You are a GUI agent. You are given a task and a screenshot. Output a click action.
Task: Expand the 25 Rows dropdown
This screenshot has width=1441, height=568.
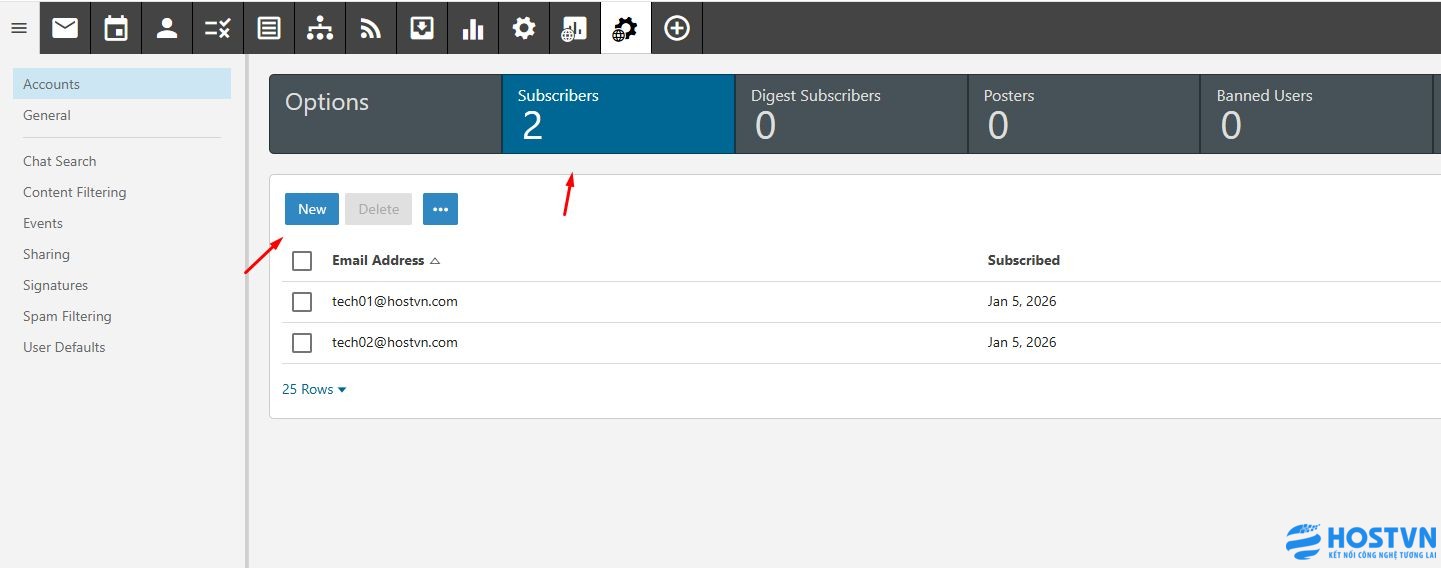(x=314, y=389)
